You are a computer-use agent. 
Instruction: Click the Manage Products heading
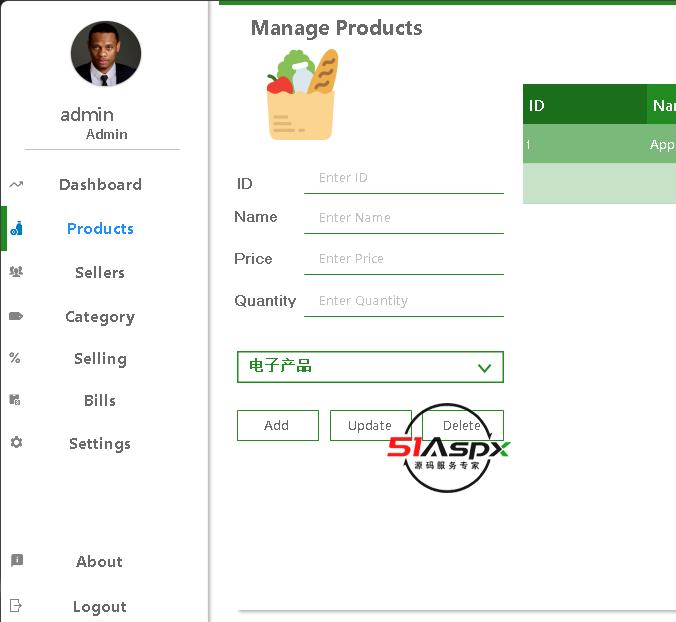point(336,28)
